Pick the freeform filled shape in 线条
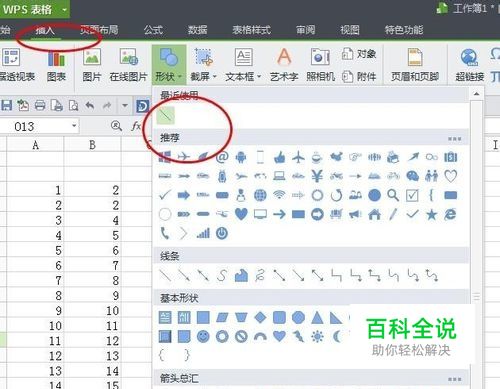This screenshot has height=389, width=500. click(x=241, y=276)
